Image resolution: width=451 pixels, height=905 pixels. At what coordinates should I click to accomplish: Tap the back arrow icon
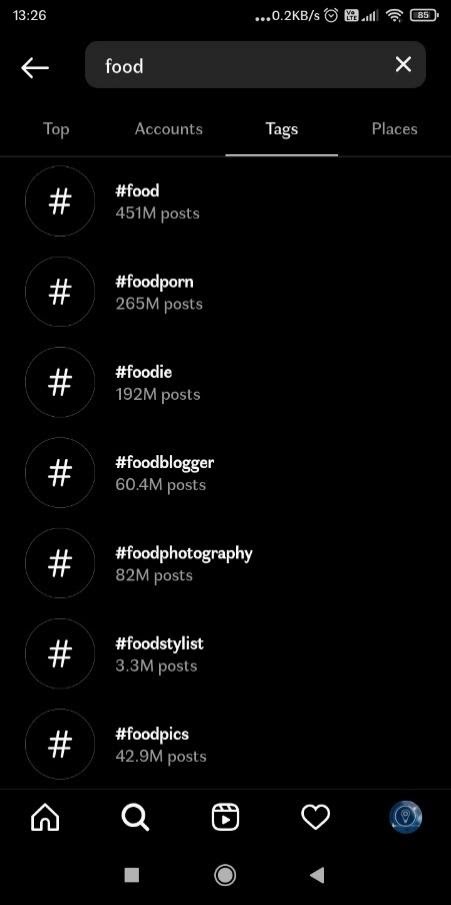[x=35, y=68]
